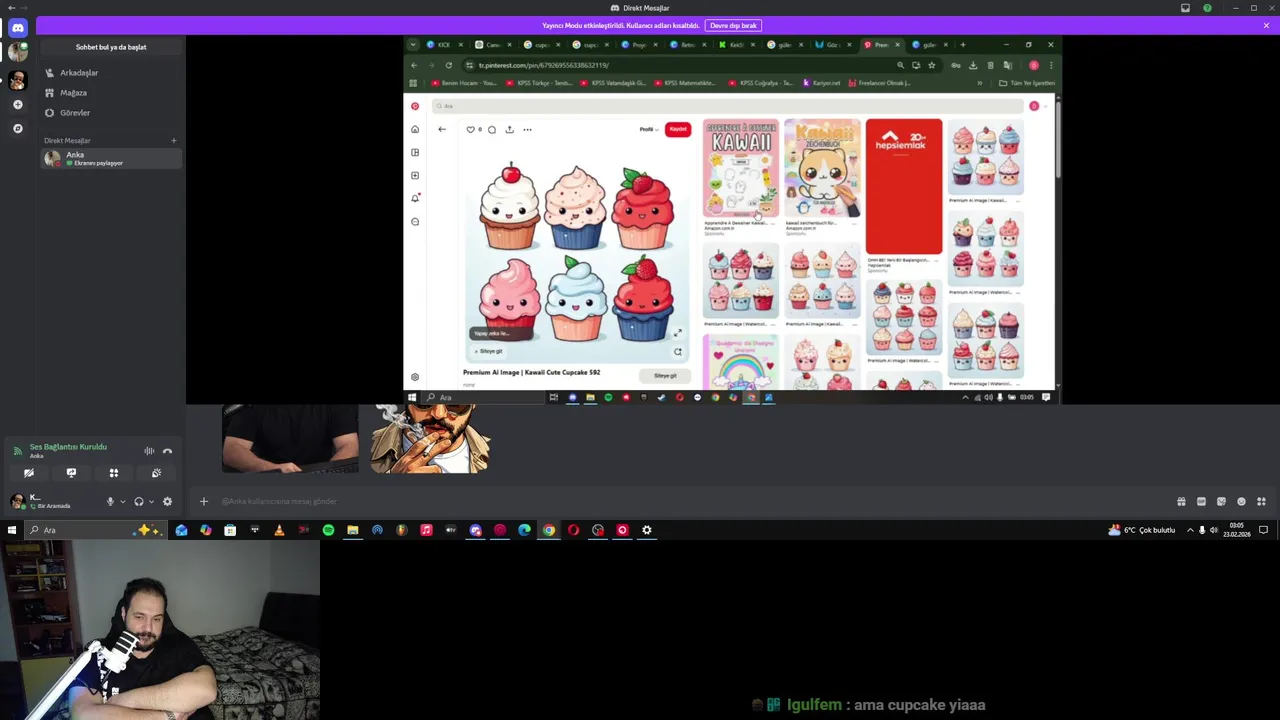Open the Discord discover servers compass icon
Image resolution: width=1280 pixels, height=720 pixels.
point(17,128)
